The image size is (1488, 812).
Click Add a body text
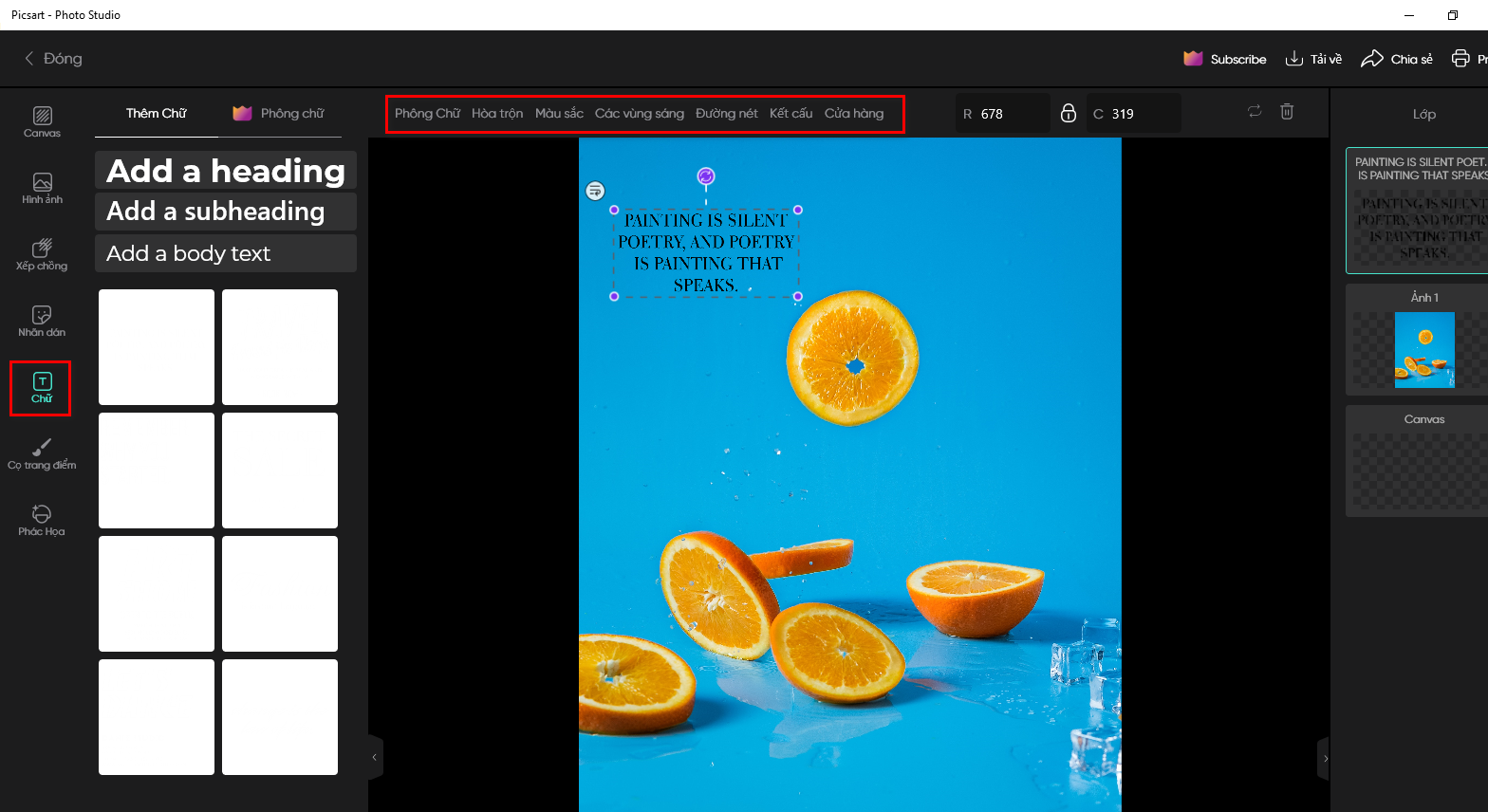coord(226,253)
